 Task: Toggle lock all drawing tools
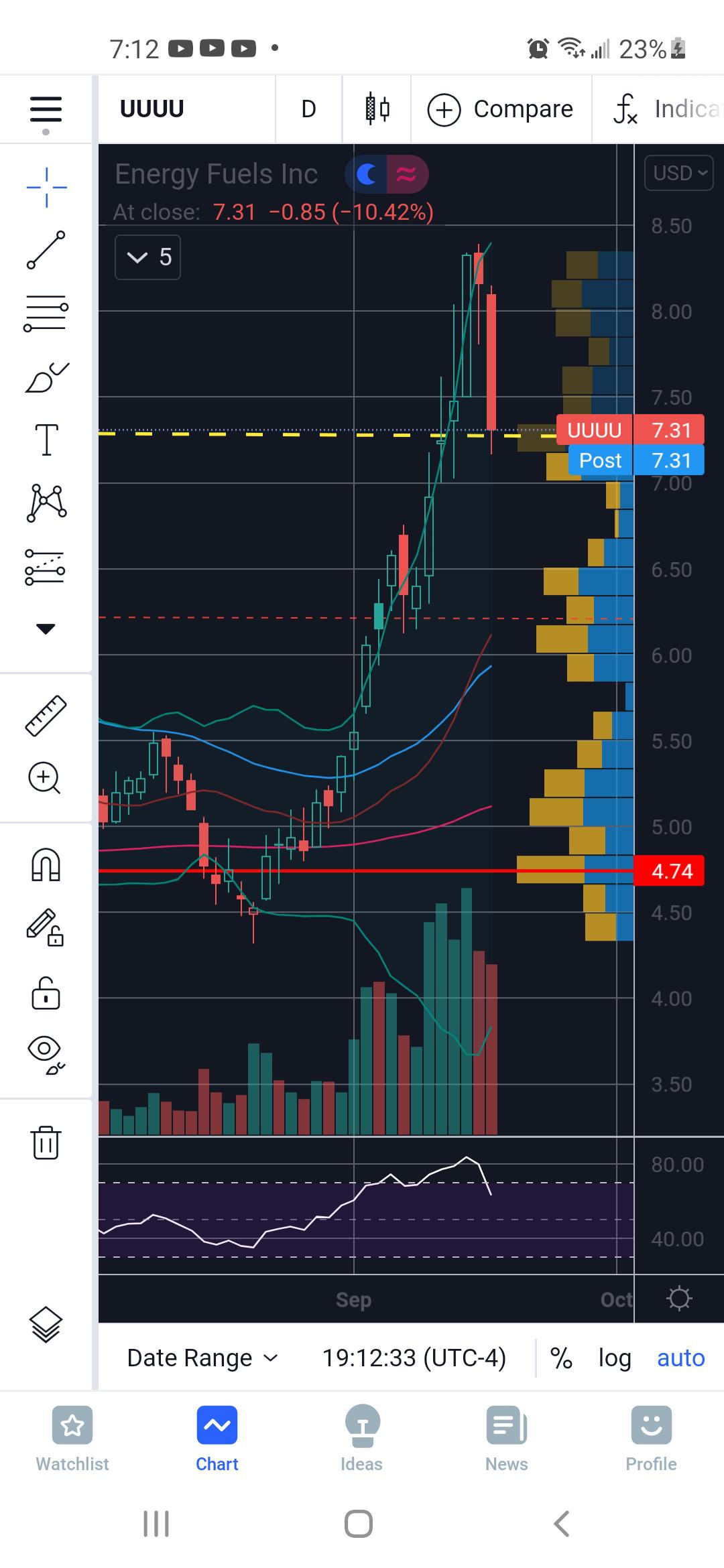point(46,992)
